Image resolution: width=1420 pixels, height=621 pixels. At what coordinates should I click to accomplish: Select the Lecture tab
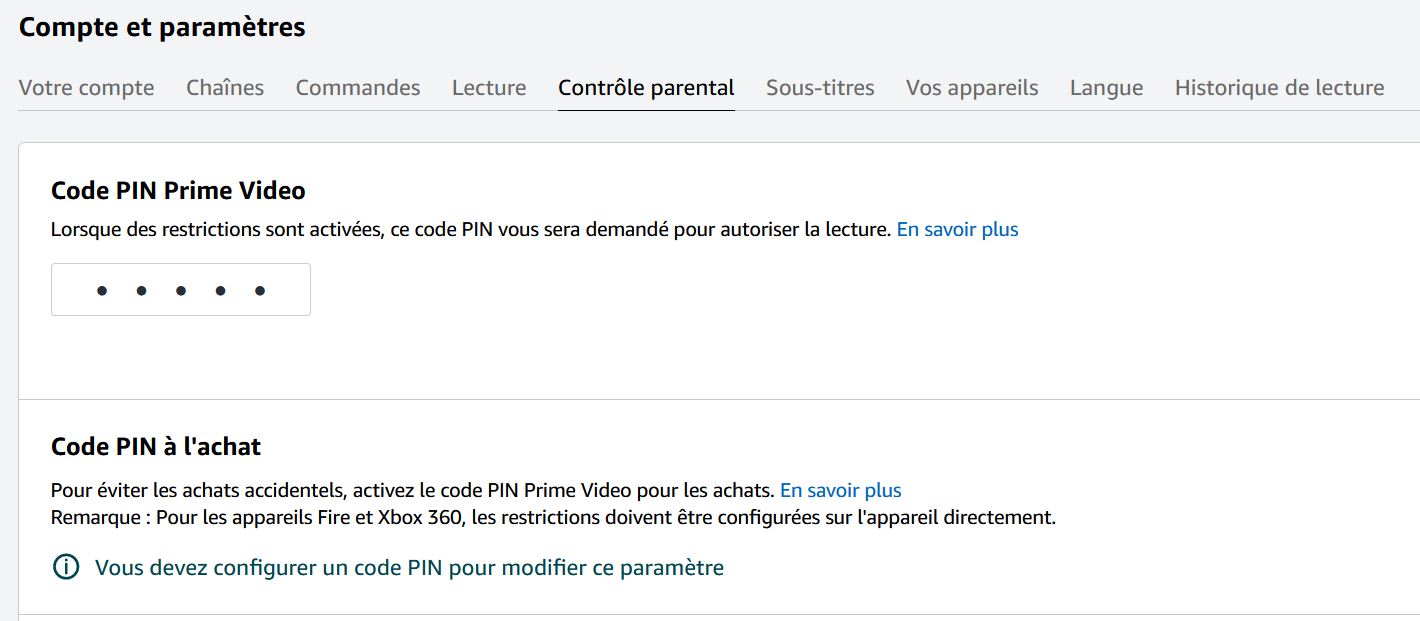point(489,88)
